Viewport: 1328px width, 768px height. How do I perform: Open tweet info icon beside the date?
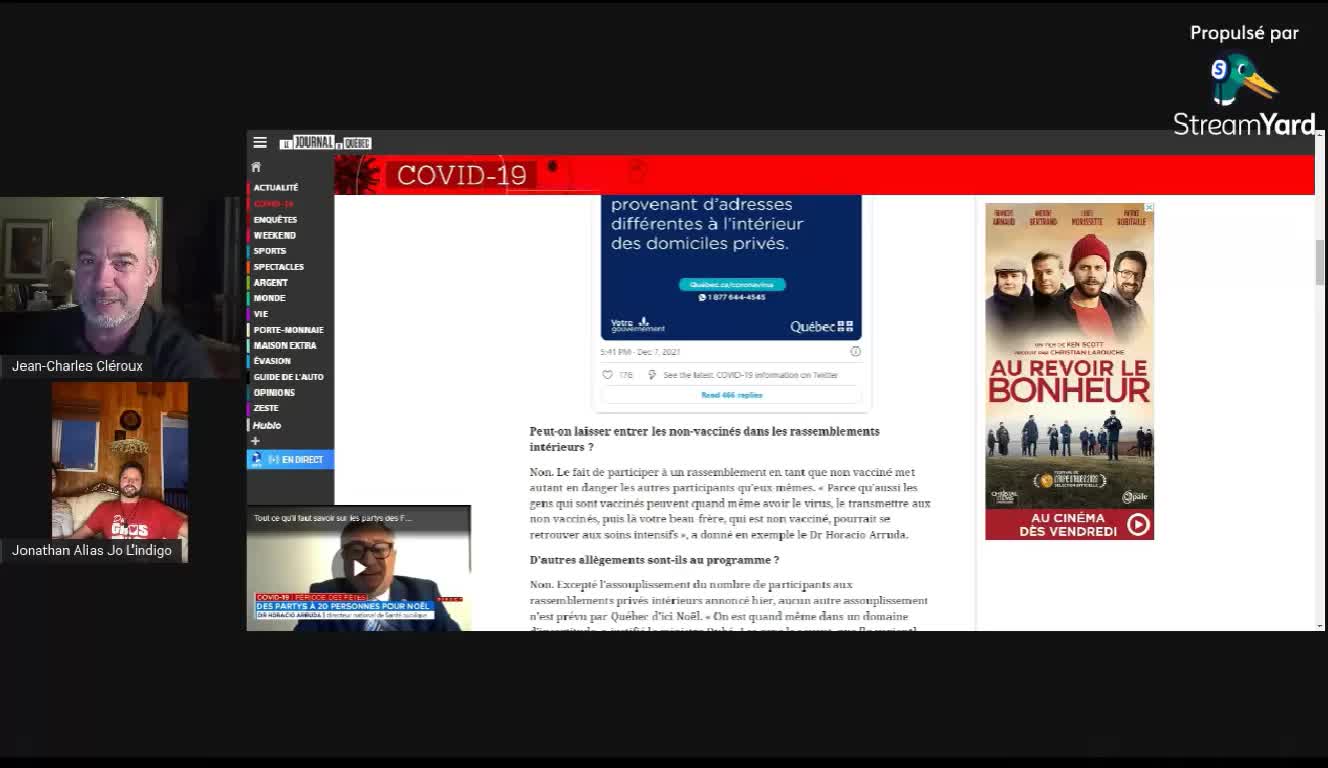coord(855,352)
